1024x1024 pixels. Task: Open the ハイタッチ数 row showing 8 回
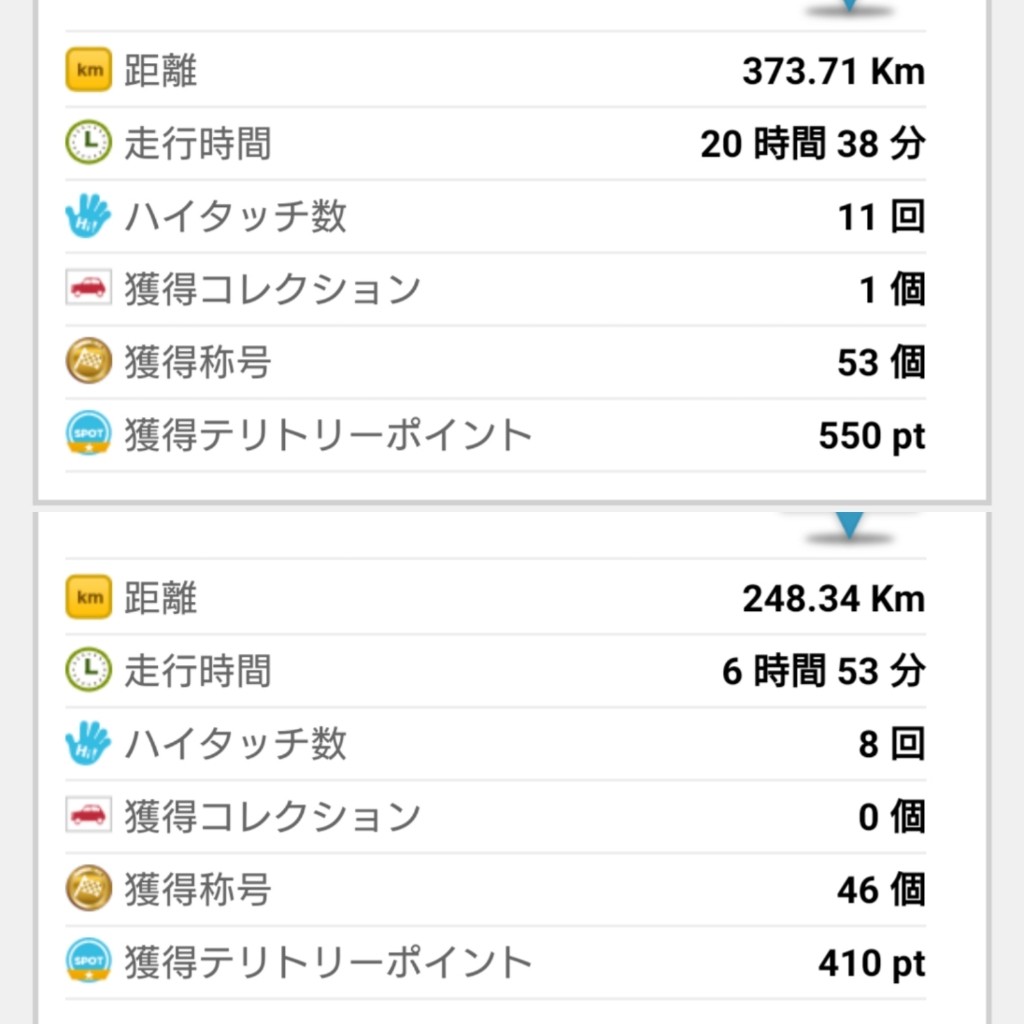(x=496, y=743)
